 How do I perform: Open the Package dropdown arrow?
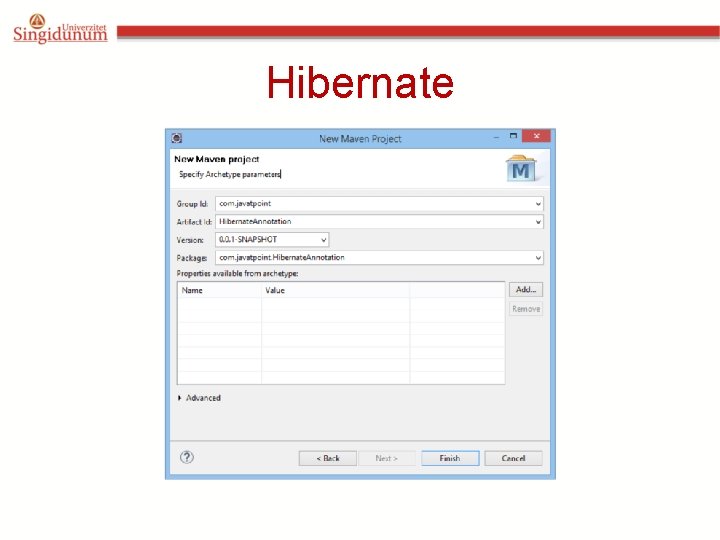(538, 258)
